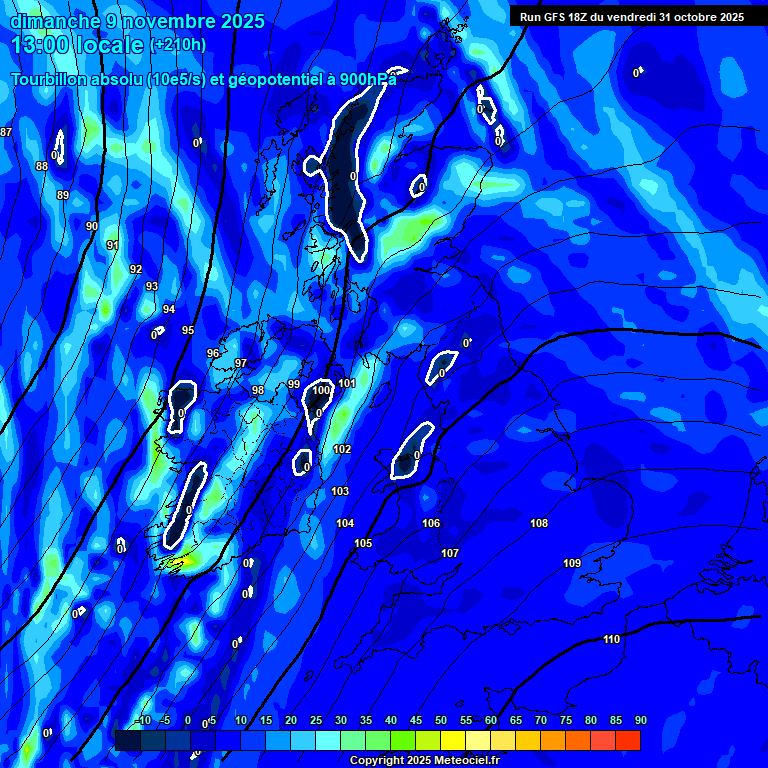
Task: Pick the red 90 swatch in the legend
Action: click(628, 741)
